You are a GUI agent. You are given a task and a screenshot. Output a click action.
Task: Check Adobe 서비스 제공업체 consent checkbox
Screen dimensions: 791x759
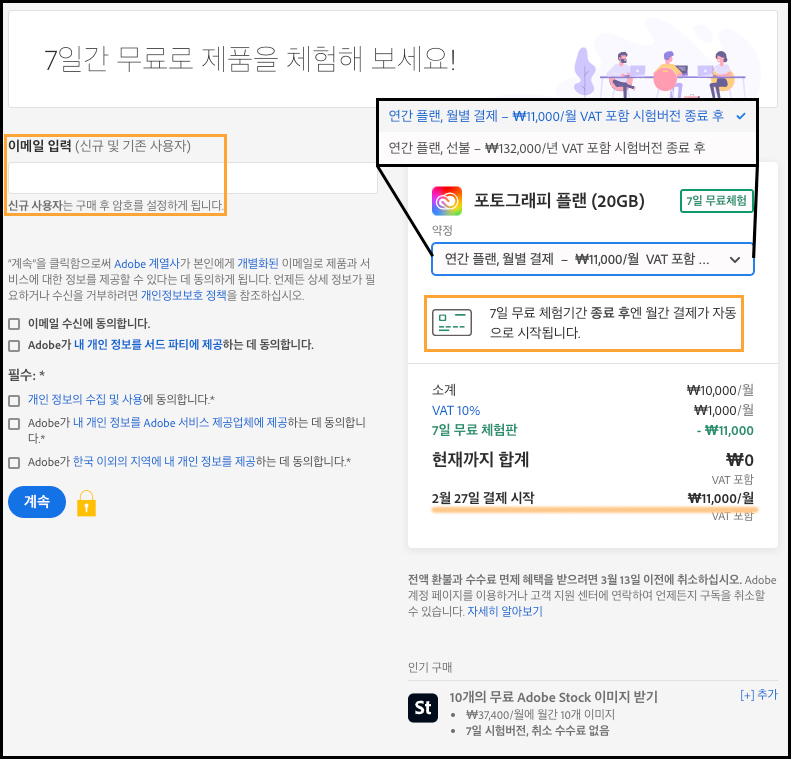coord(14,424)
